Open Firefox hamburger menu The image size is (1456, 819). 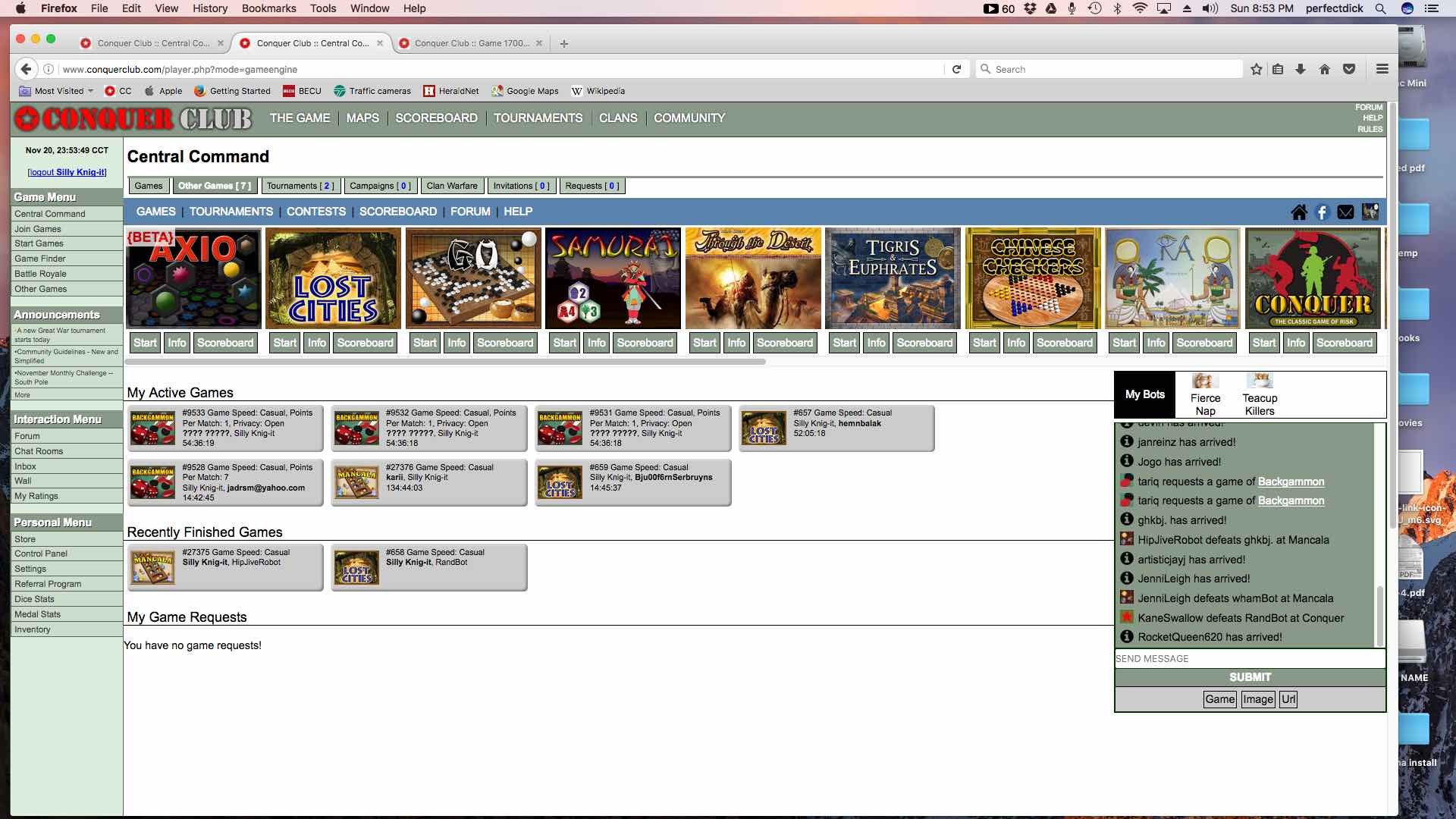click(1382, 69)
